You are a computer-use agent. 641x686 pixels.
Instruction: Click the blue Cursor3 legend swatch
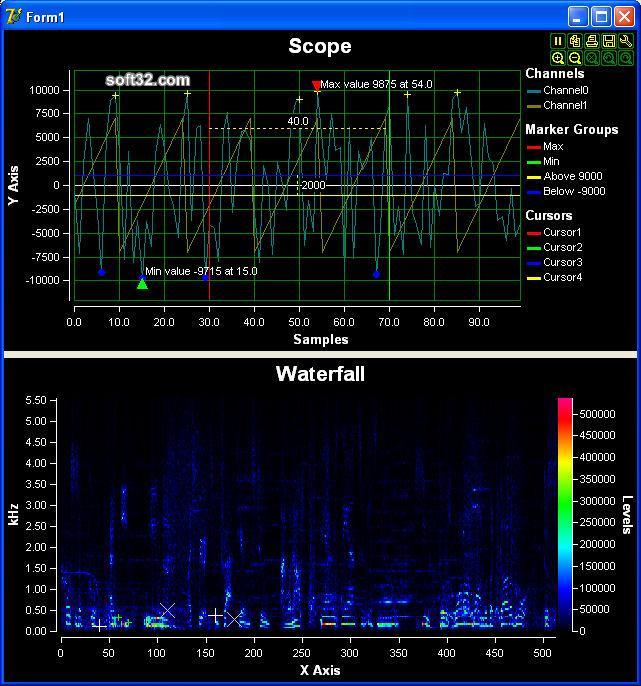[534, 263]
